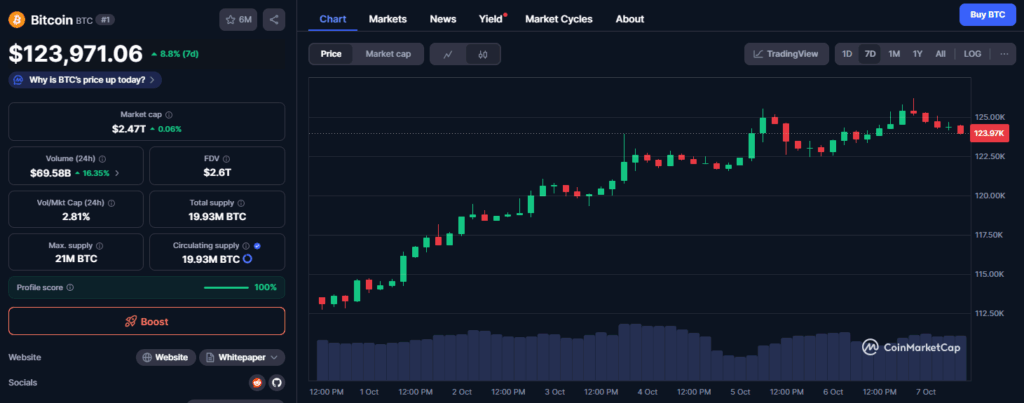Open the GitHub social icon

point(276,383)
